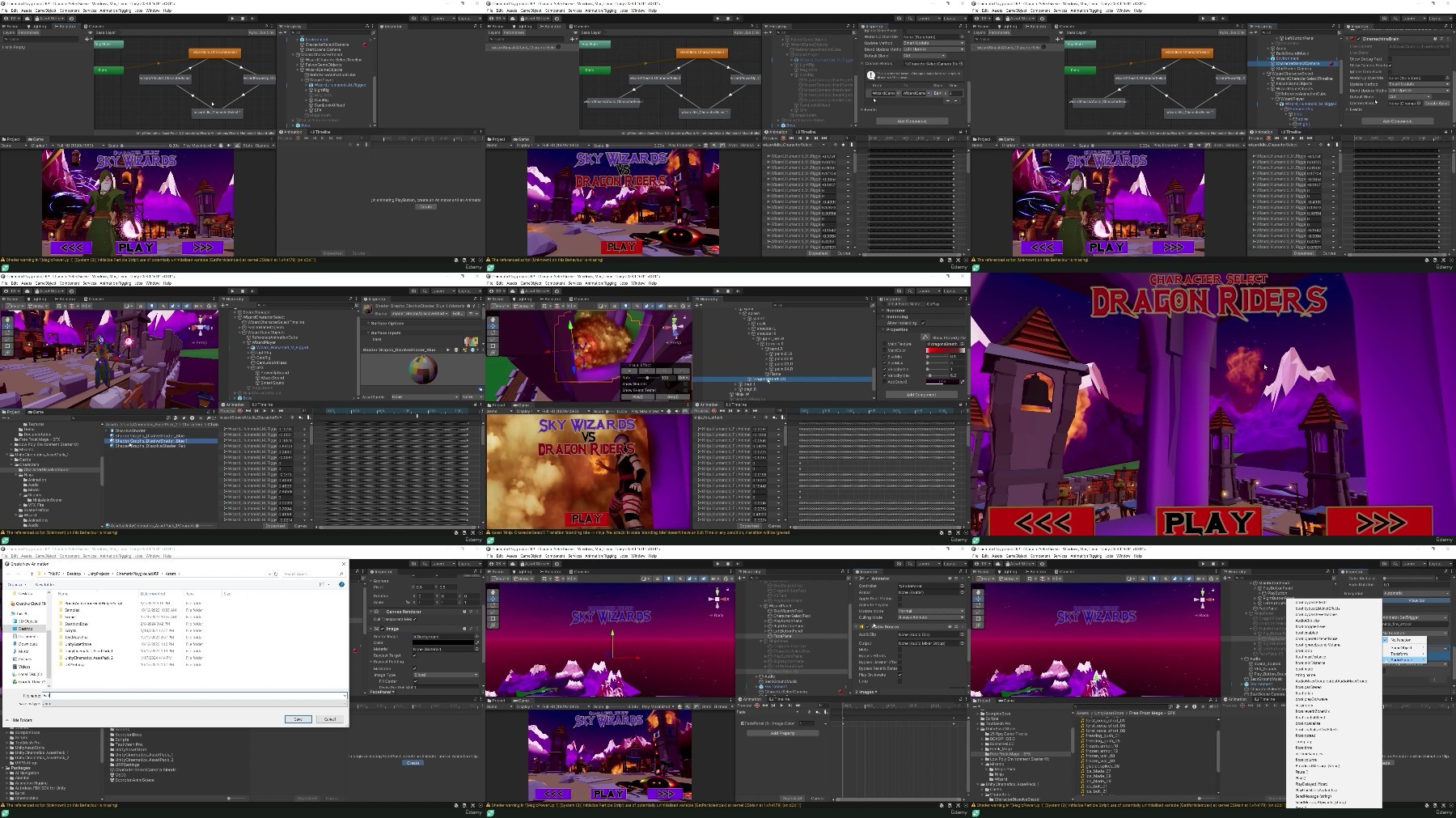Click New folder in the save dialog toolbar
This screenshot has height=818, width=1456.
click(44, 584)
